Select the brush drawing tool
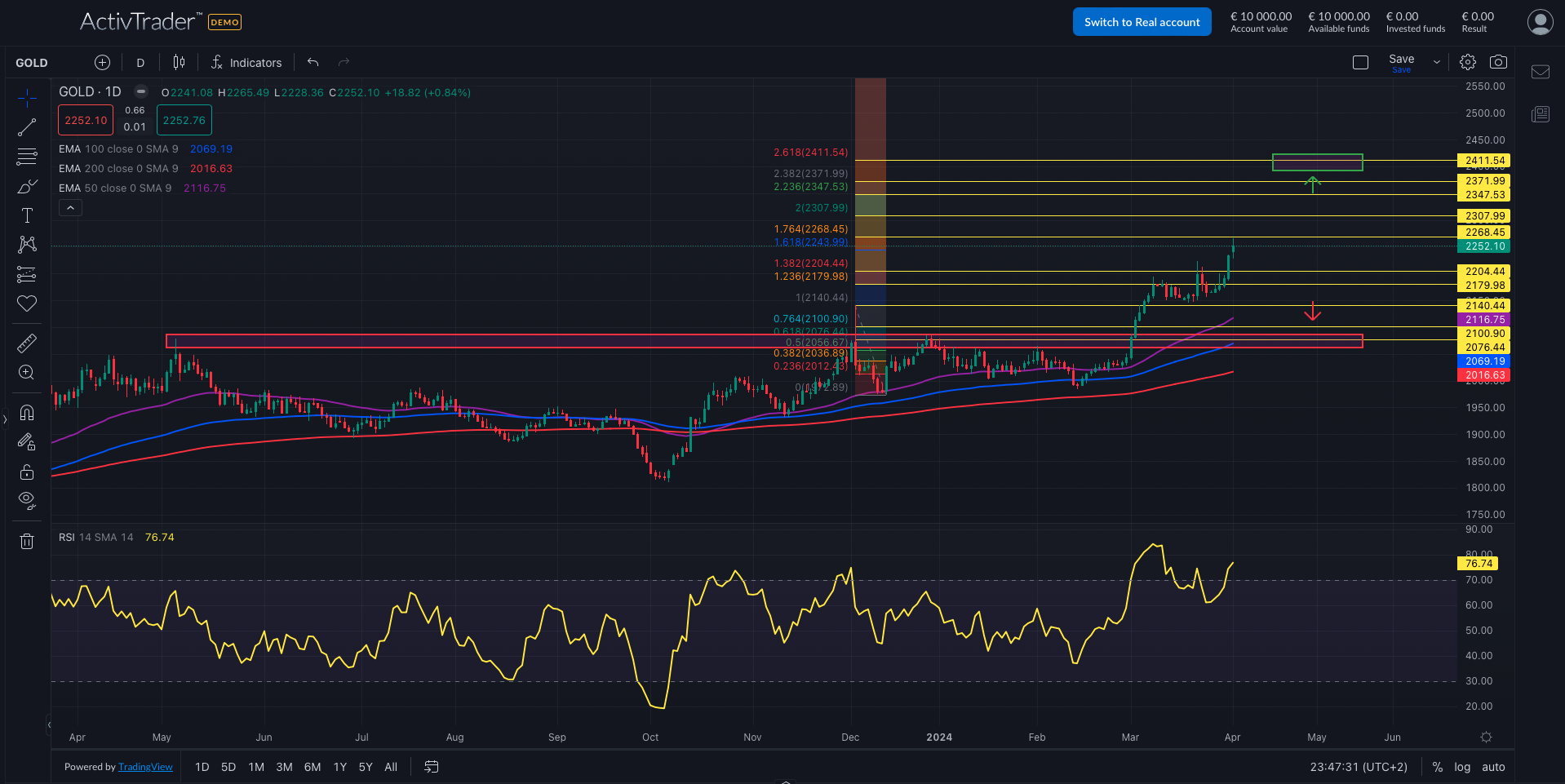The width and height of the screenshot is (1565, 784). (x=27, y=186)
